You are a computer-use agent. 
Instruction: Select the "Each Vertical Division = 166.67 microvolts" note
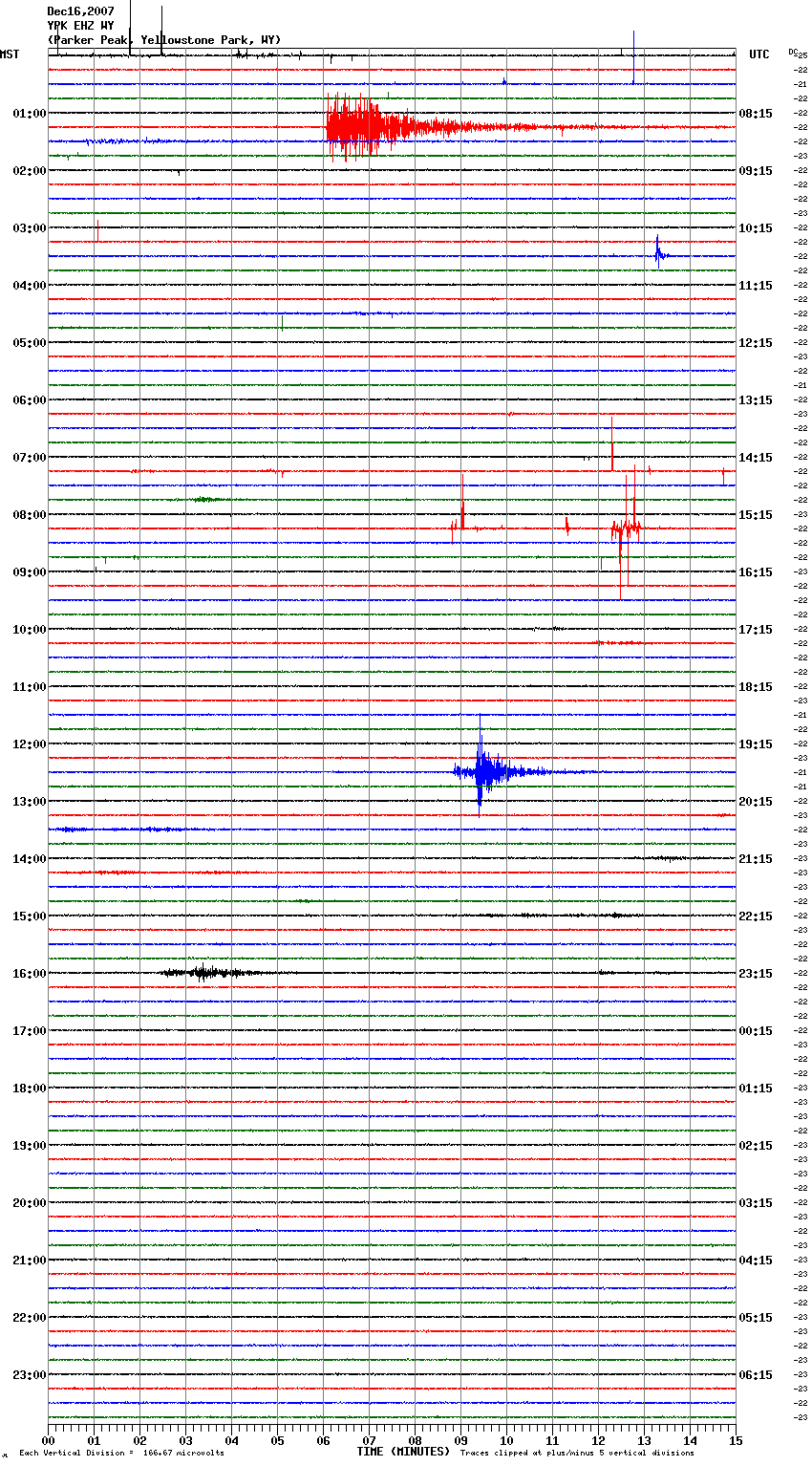coord(121,1454)
